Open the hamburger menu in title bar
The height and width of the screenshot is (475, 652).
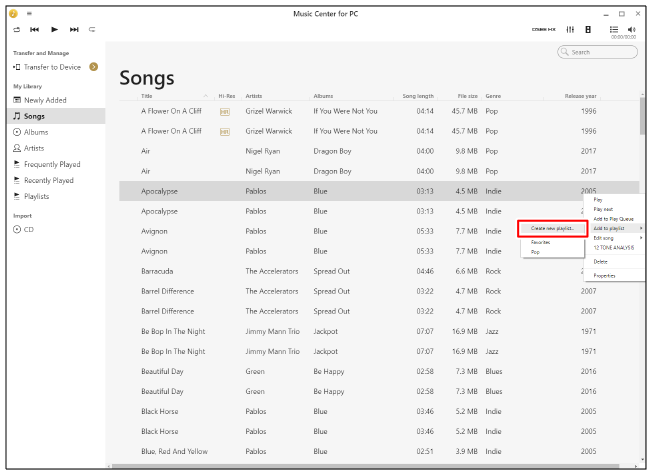[x=28, y=13]
